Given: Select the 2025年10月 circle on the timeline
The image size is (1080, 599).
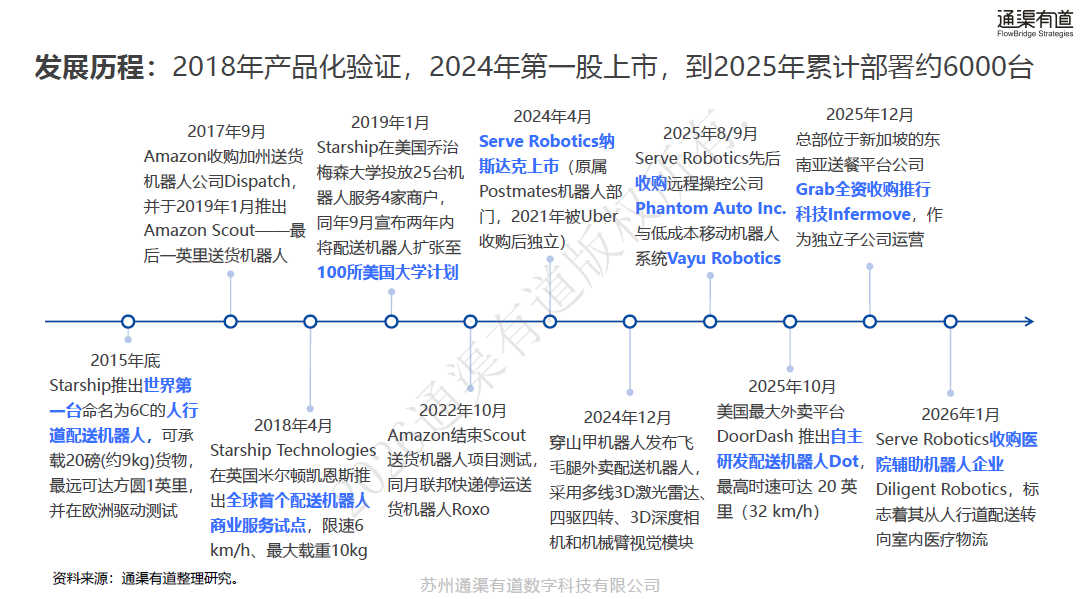Looking at the screenshot, I should (790, 322).
